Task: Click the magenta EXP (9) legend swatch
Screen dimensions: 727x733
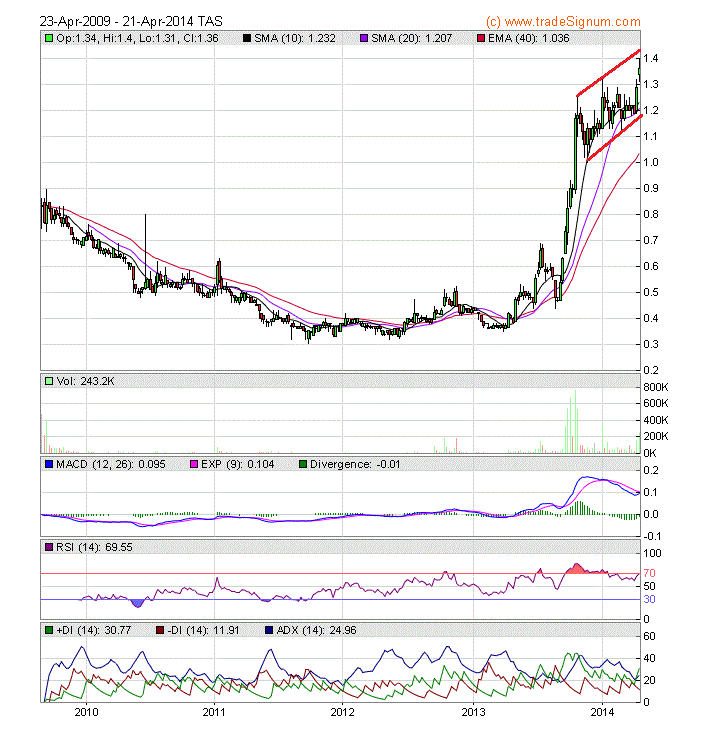Action: pyautogui.click(x=194, y=464)
